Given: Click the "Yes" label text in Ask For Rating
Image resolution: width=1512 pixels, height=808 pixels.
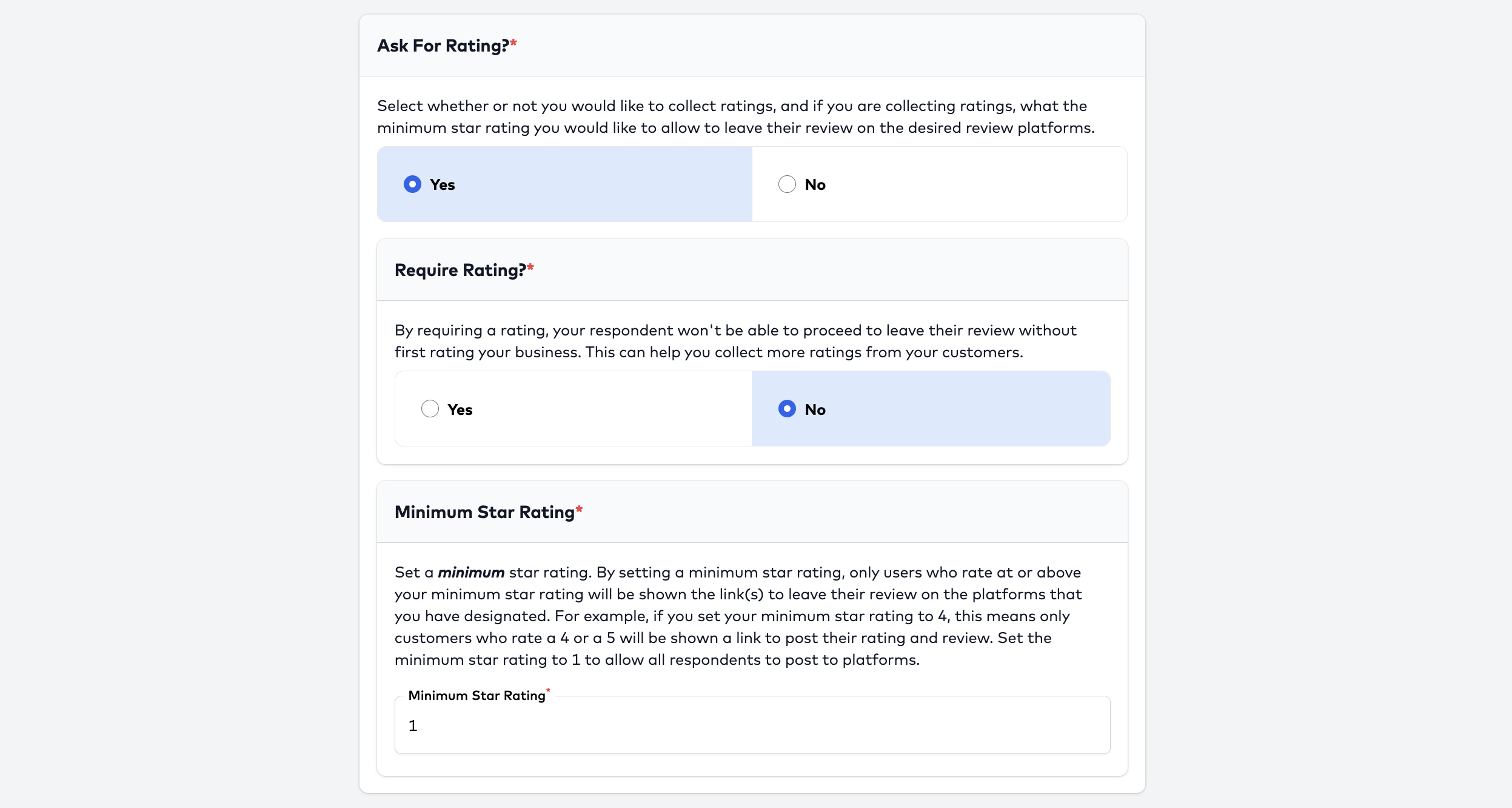Looking at the screenshot, I should (x=443, y=185).
